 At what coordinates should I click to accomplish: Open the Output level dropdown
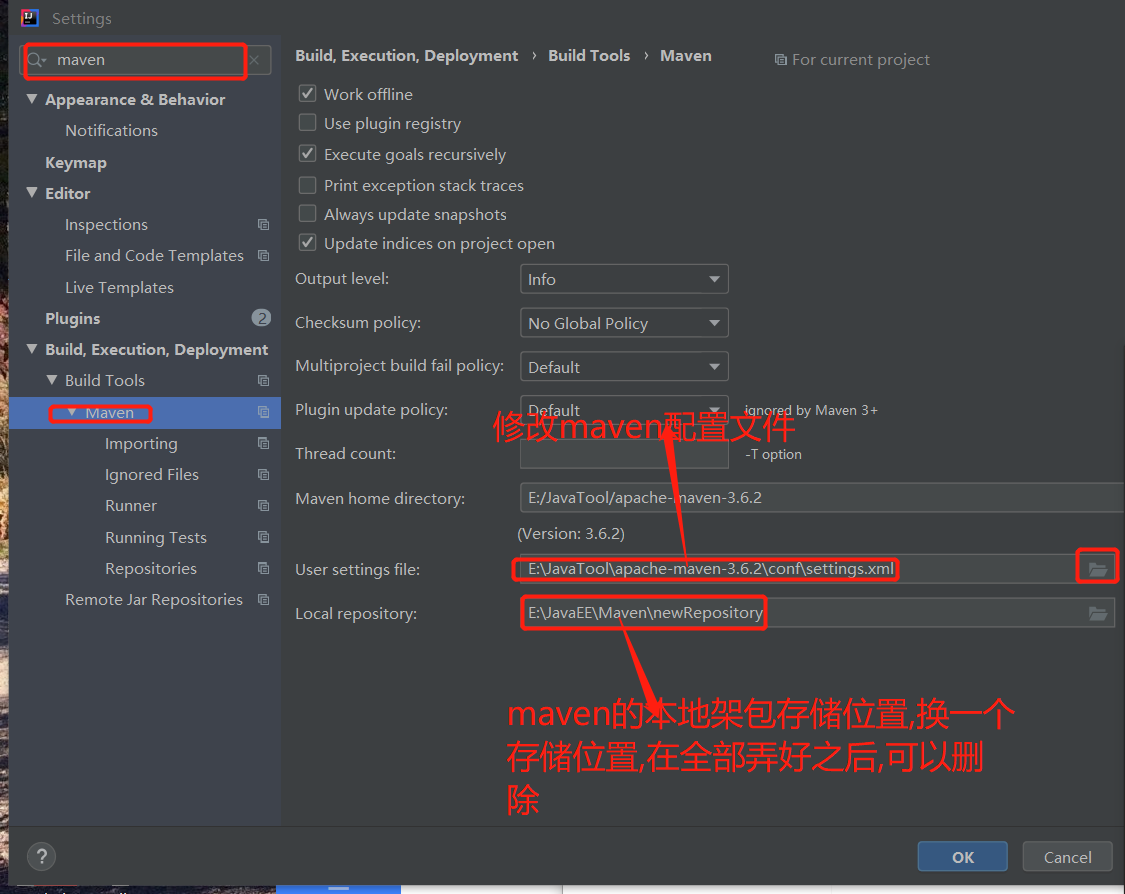point(624,279)
